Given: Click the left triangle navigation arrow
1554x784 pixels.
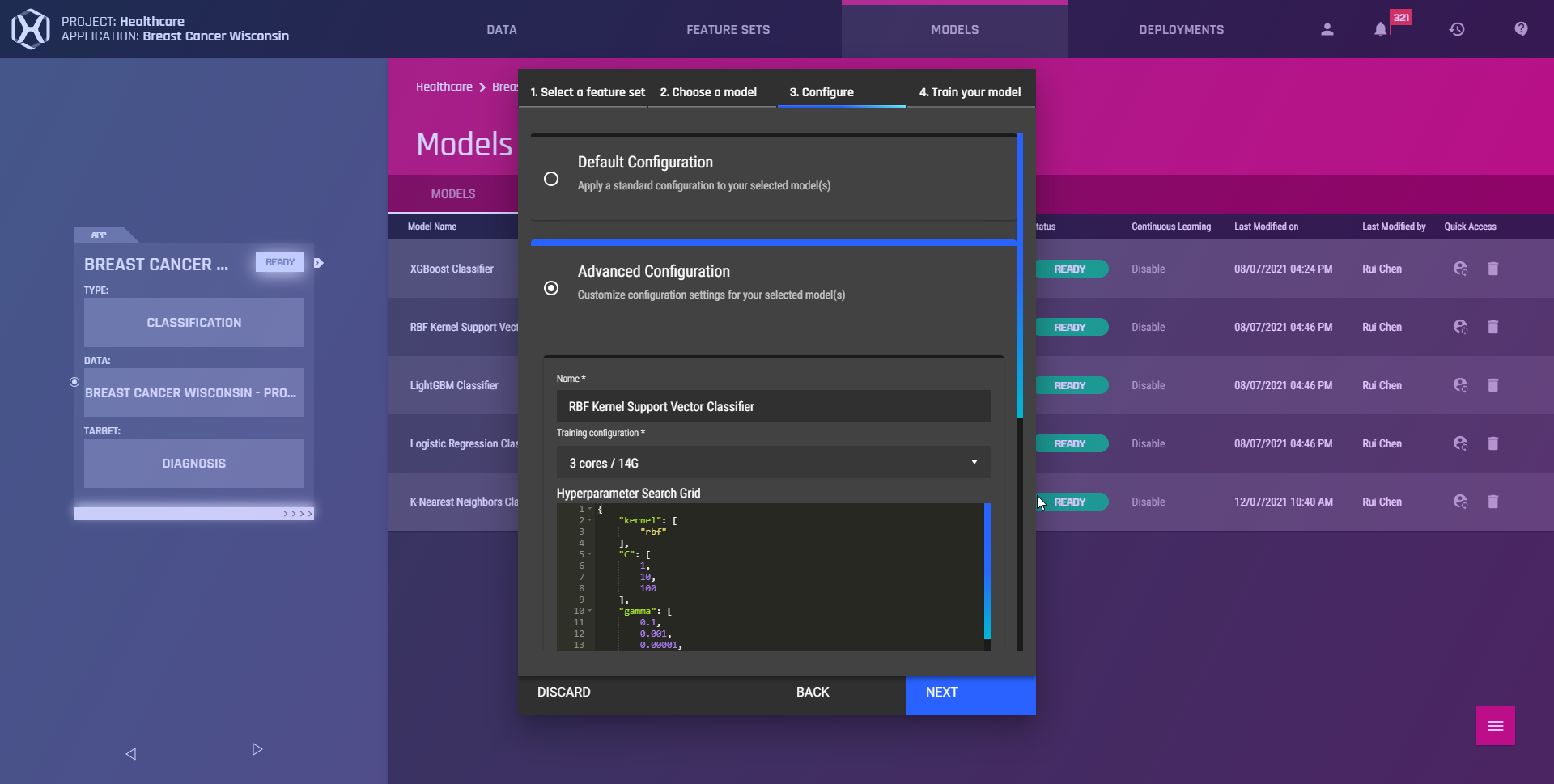Looking at the screenshot, I should click(130, 754).
